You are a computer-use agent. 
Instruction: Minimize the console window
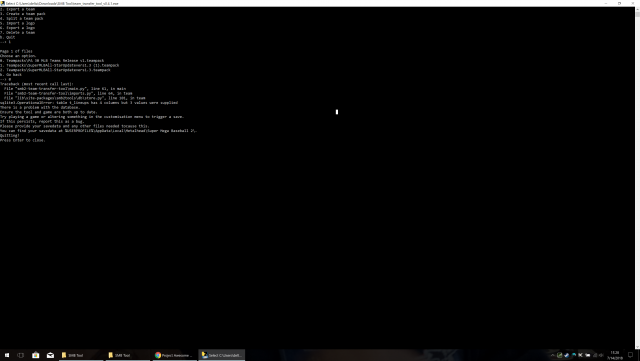(606, 3)
